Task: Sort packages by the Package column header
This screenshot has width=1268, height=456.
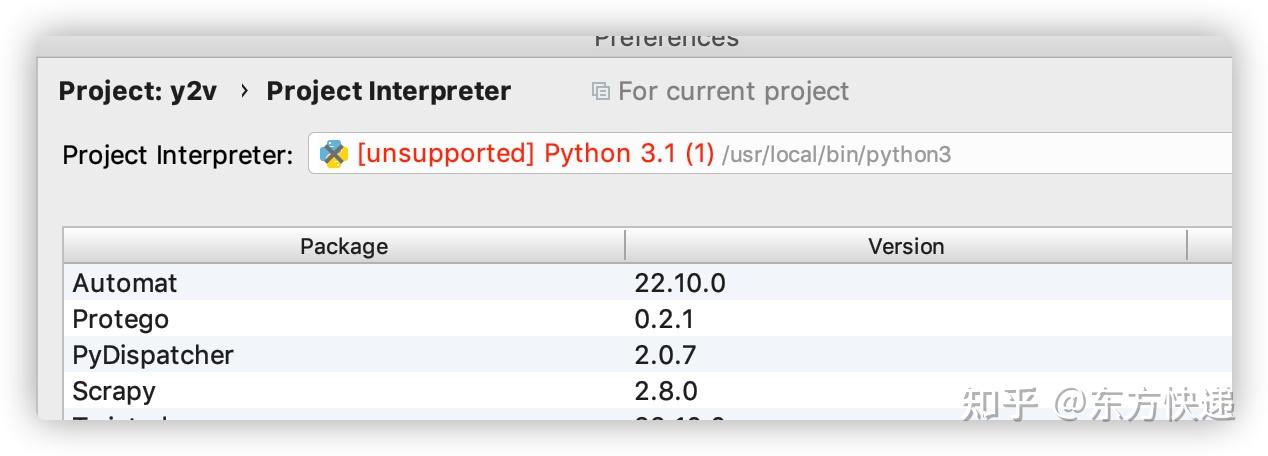Action: point(344,246)
